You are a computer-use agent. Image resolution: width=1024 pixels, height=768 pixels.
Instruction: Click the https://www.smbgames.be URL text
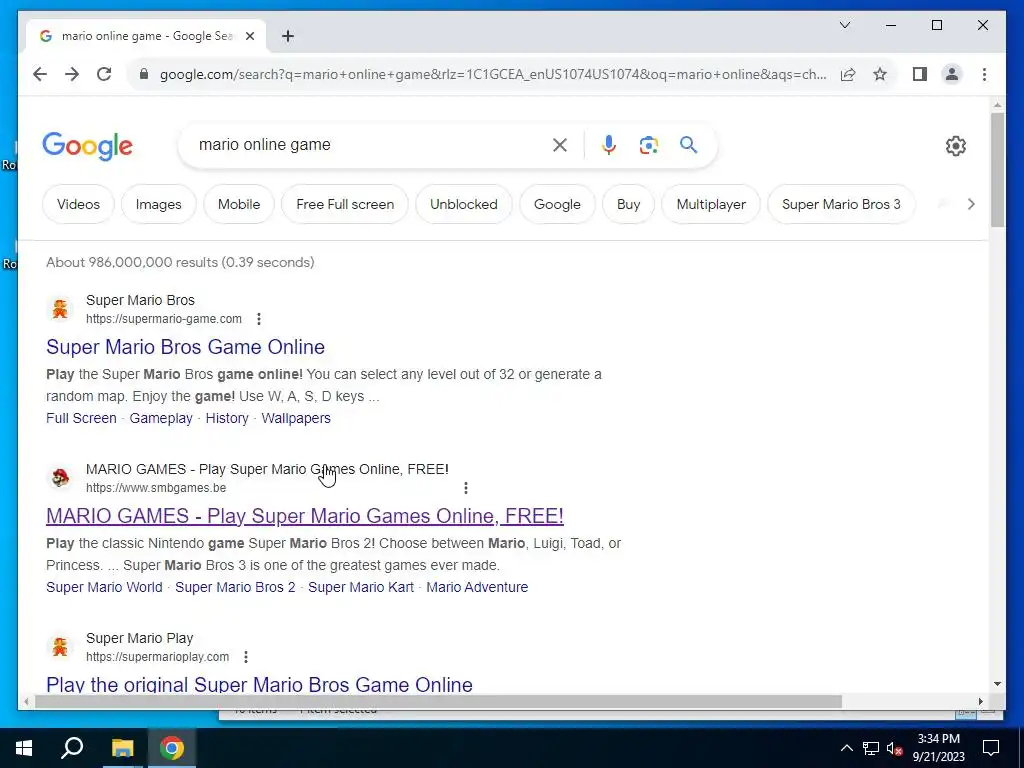coord(156,488)
